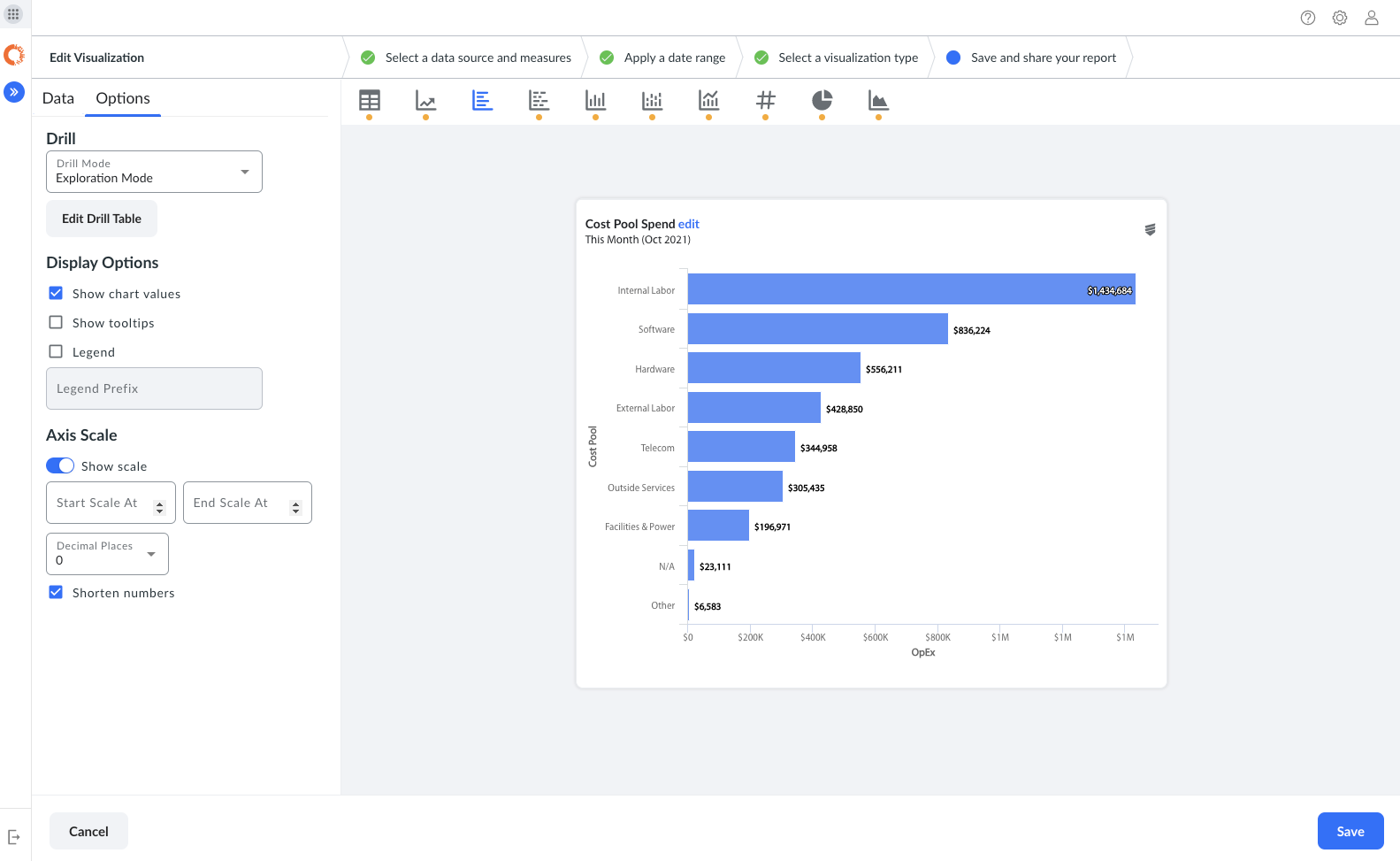Switch to the Data tab
Image resolution: width=1400 pixels, height=861 pixels.
[58, 98]
